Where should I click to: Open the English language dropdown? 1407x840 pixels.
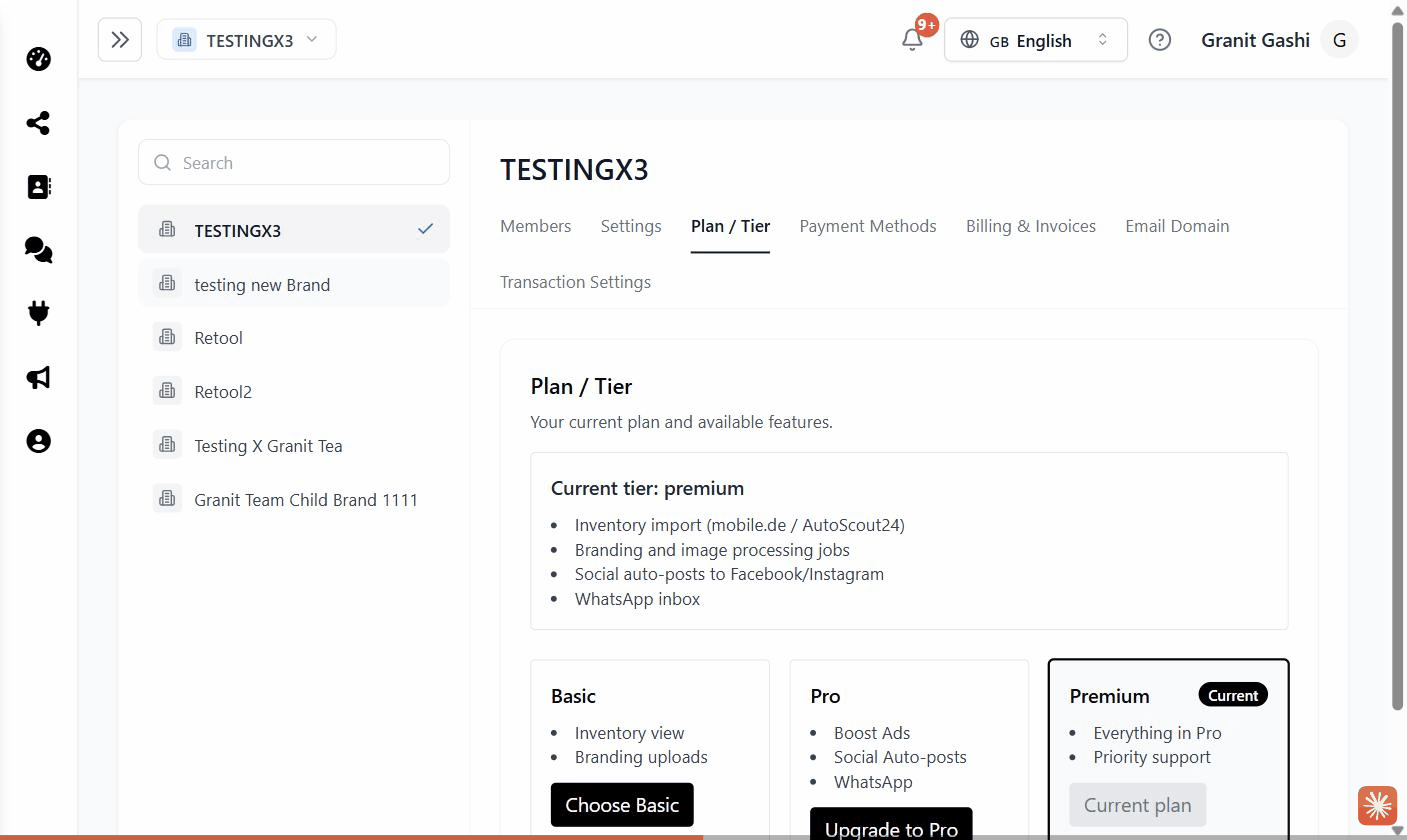coord(1035,40)
